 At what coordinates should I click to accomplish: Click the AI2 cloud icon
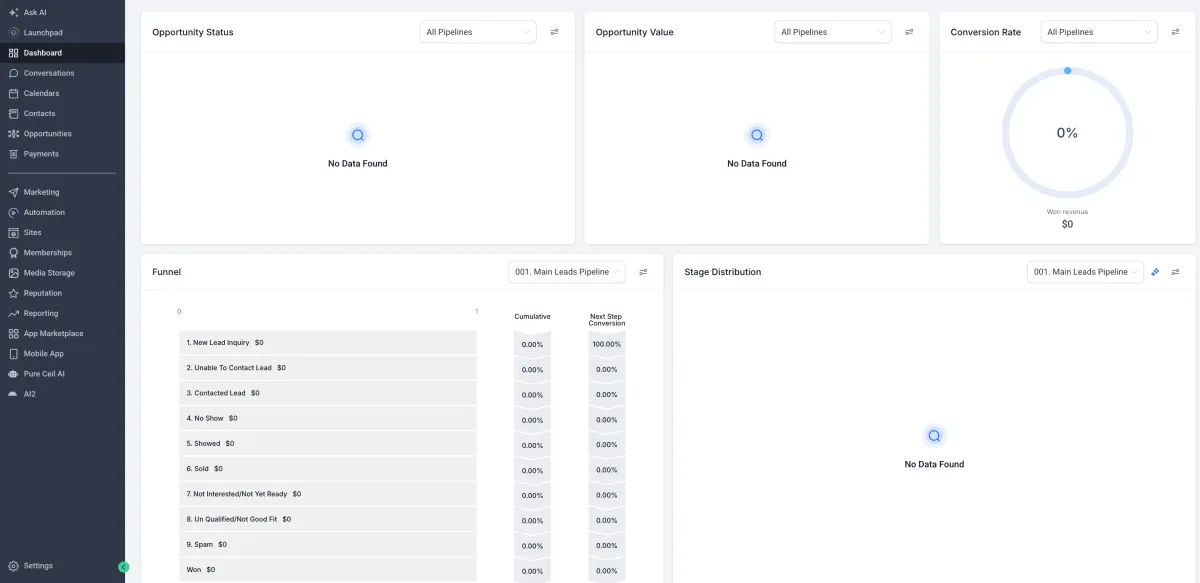[x=14, y=394]
